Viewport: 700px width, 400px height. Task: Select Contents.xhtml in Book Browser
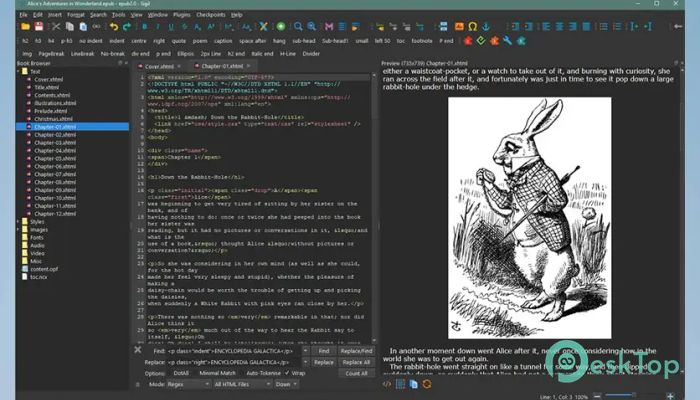[x=52, y=95]
